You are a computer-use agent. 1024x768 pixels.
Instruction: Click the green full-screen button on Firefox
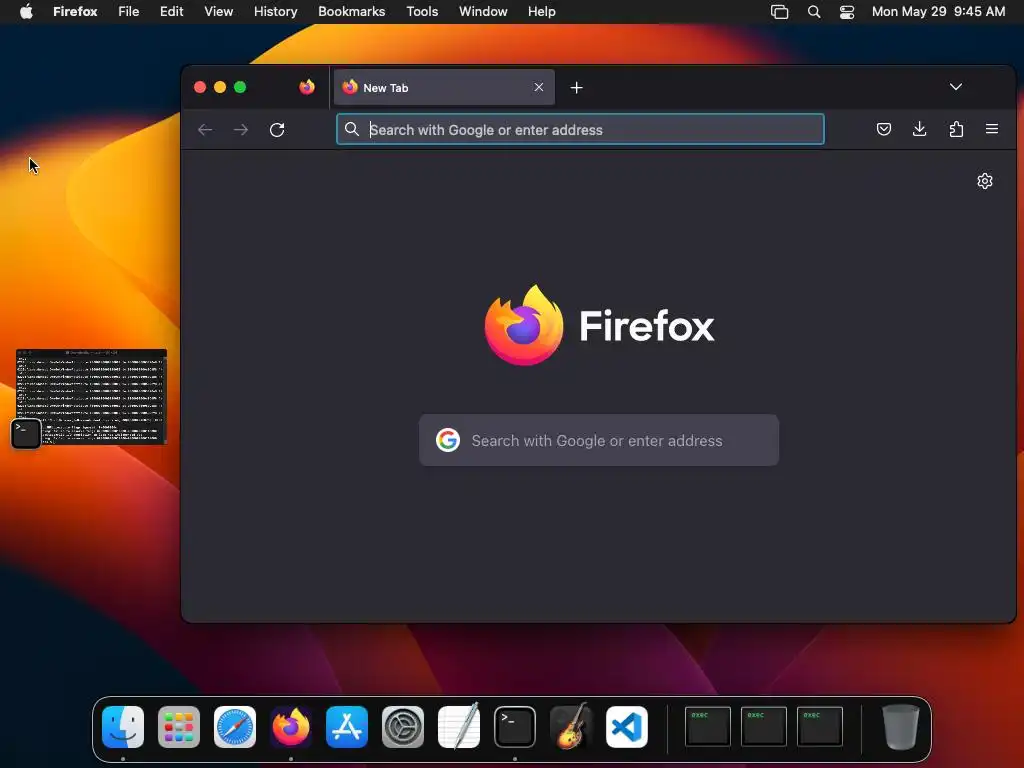coord(240,87)
